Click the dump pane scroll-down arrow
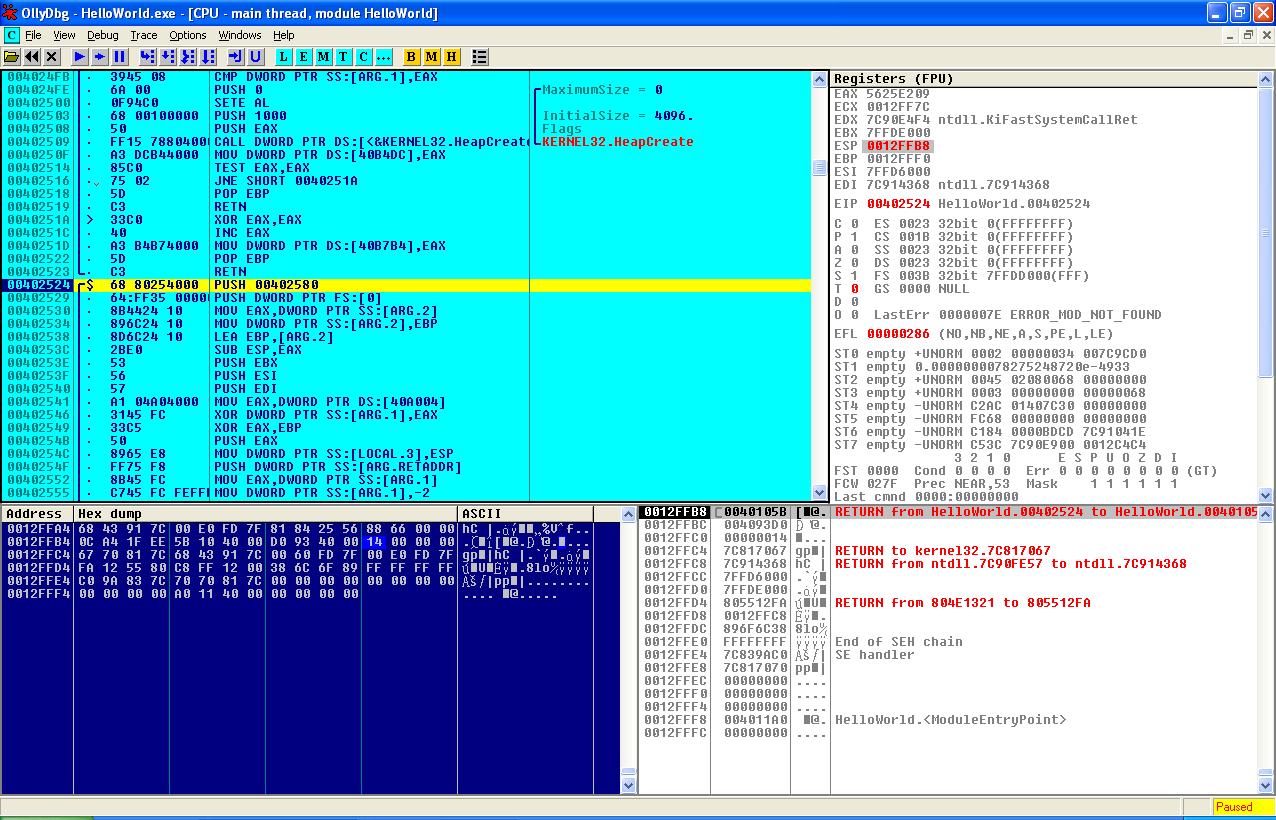This screenshot has height=820, width=1276. [628, 787]
